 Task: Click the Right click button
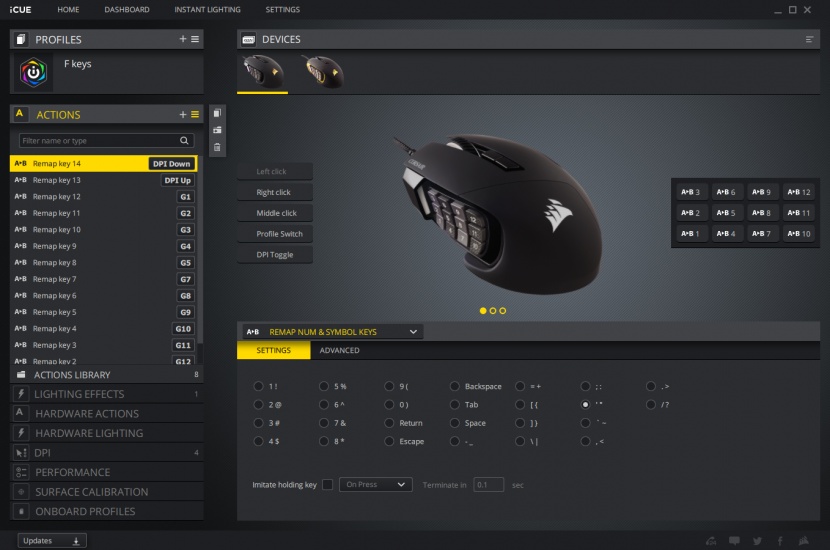pyautogui.click(x=275, y=192)
